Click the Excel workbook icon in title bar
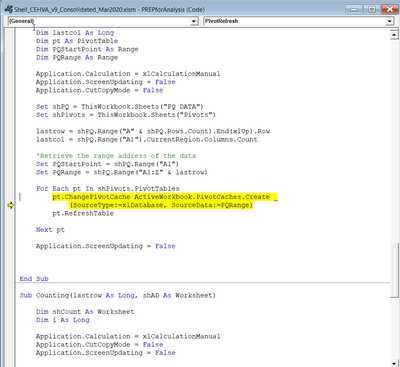Image resolution: width=400 pixels, height=367 pixels. (x=9, y=9)
